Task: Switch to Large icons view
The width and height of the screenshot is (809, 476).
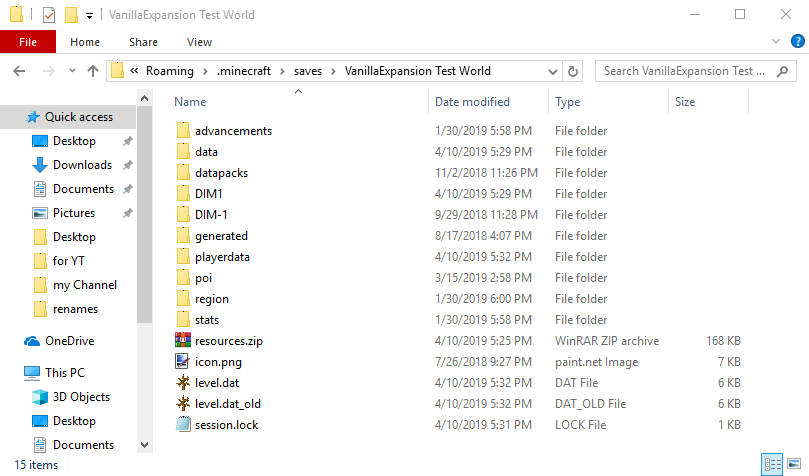Action: (x=794, y=464)
